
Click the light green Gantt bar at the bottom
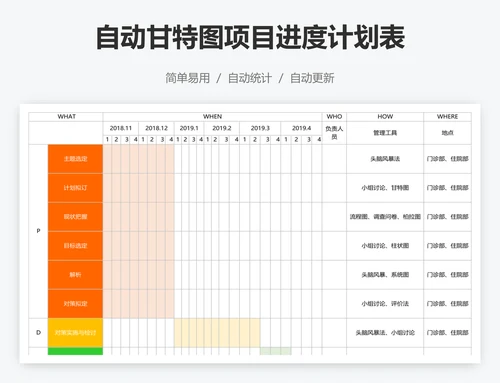point(275,351)
